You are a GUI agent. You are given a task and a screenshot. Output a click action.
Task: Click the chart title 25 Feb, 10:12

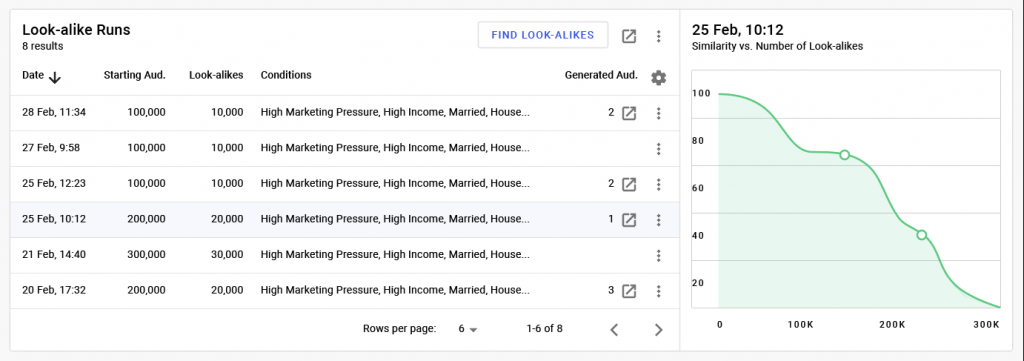tap(738, 29)
